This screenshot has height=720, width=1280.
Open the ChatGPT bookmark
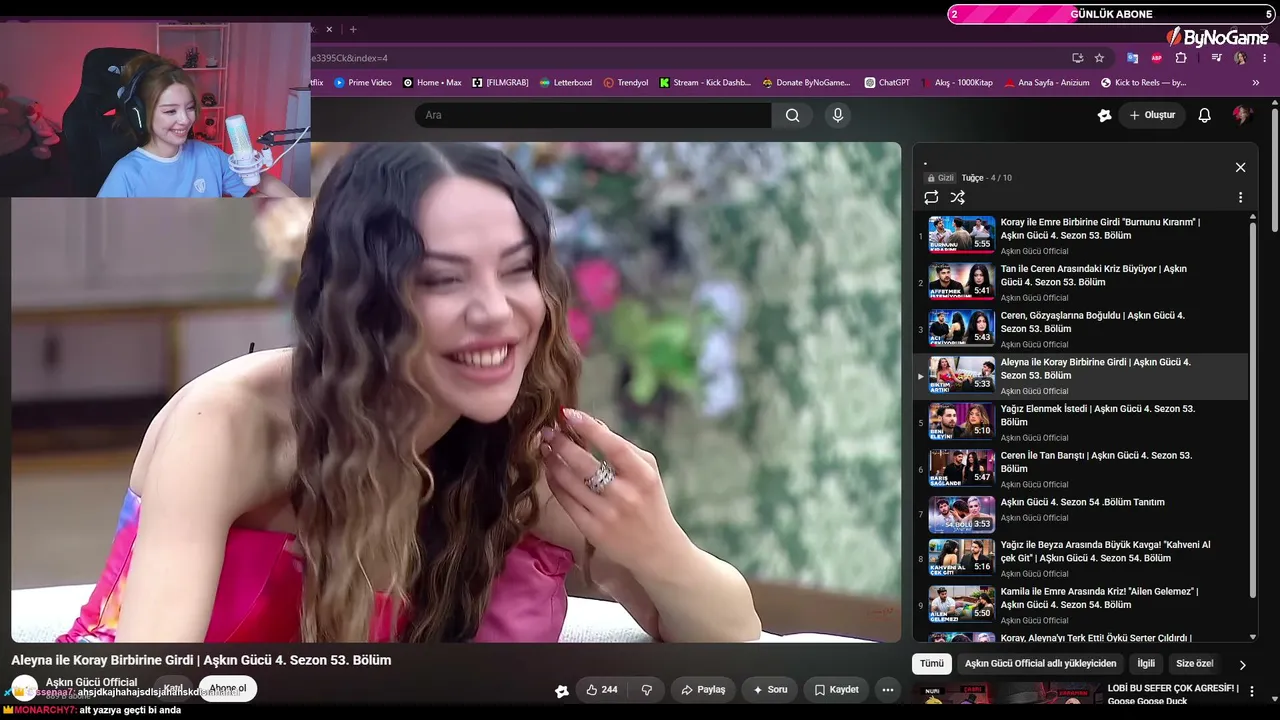click(887, 83)
